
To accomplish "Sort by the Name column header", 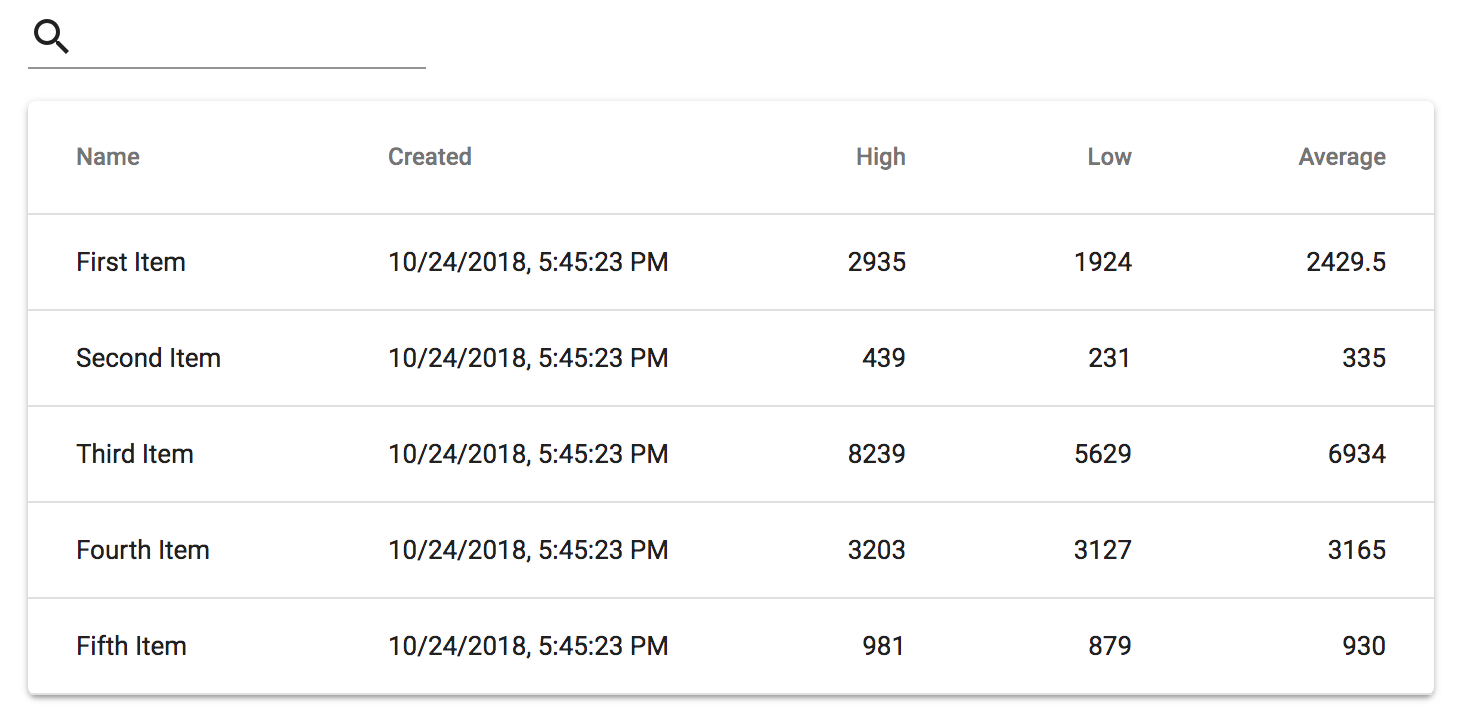I will 108,157.
